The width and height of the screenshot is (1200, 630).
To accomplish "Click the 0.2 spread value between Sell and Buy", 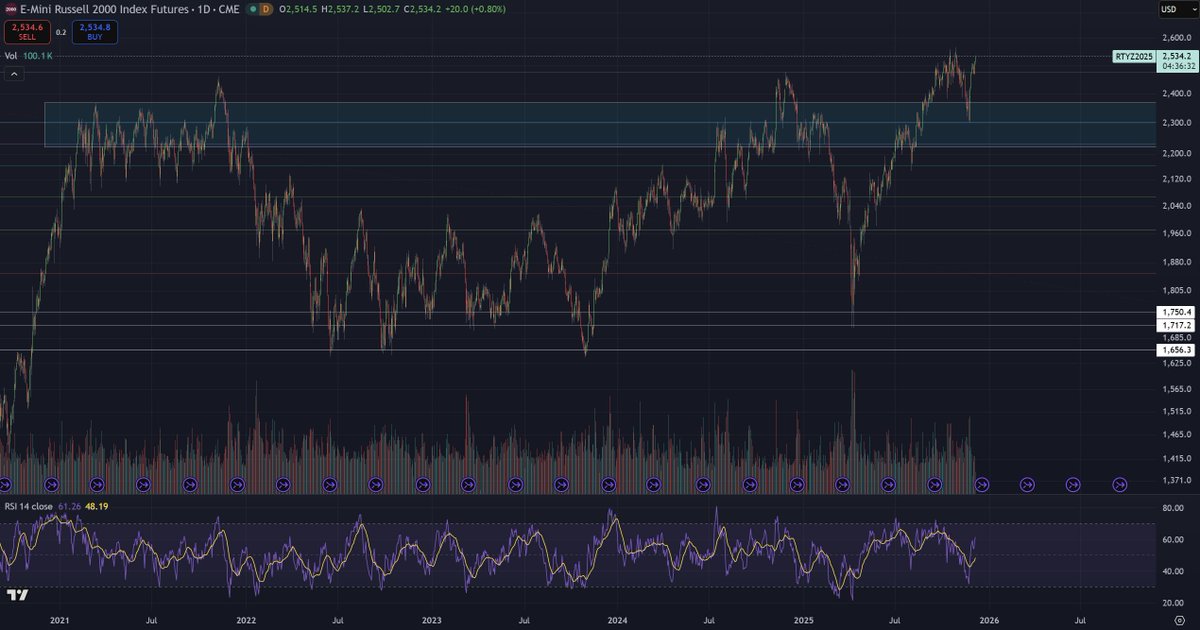I will (61, 32).
